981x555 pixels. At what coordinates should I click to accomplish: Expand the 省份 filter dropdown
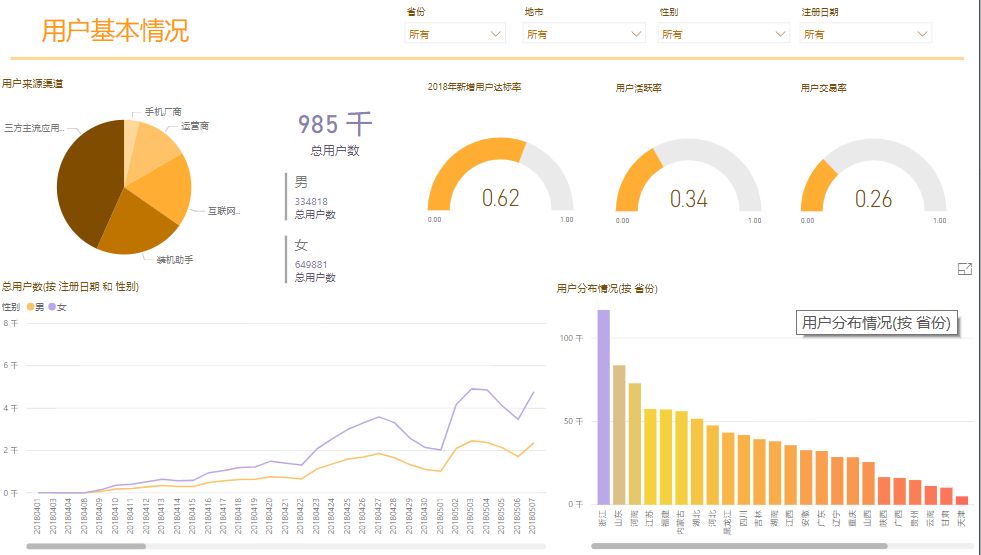pyautogui.click(x=455, y=34)
